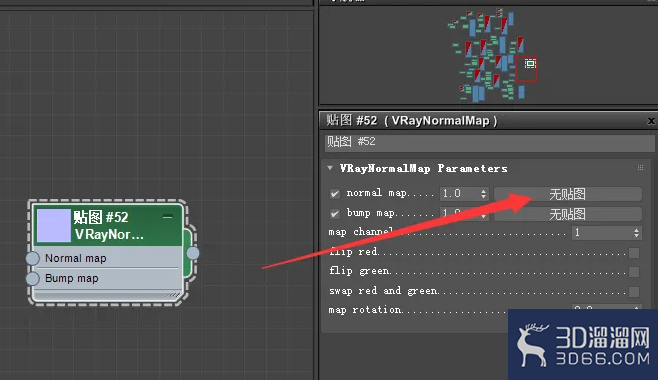
Task: Click the Normal map input socket
Action: tap(33, 258)
